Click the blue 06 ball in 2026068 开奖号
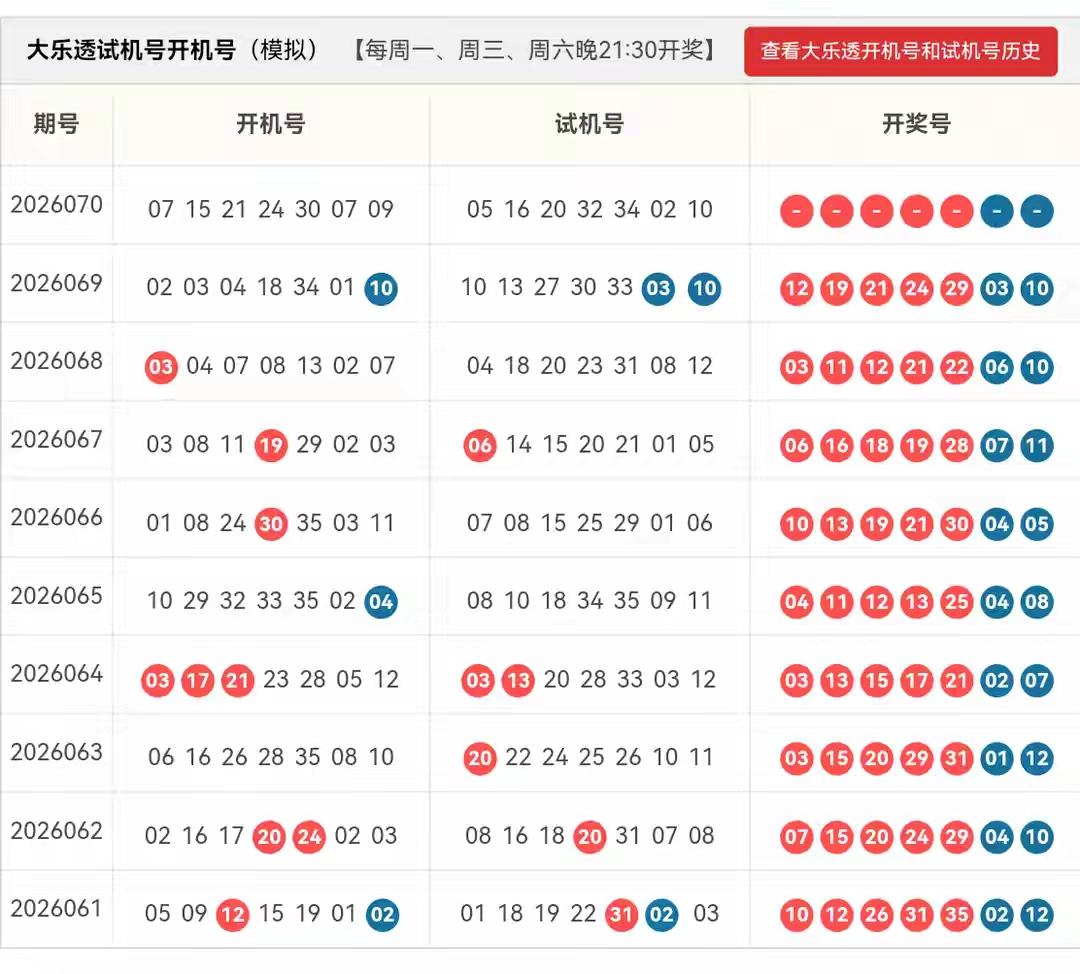Image resolution: width=1080 pixels, height=974 pixels. pos(997,367)
